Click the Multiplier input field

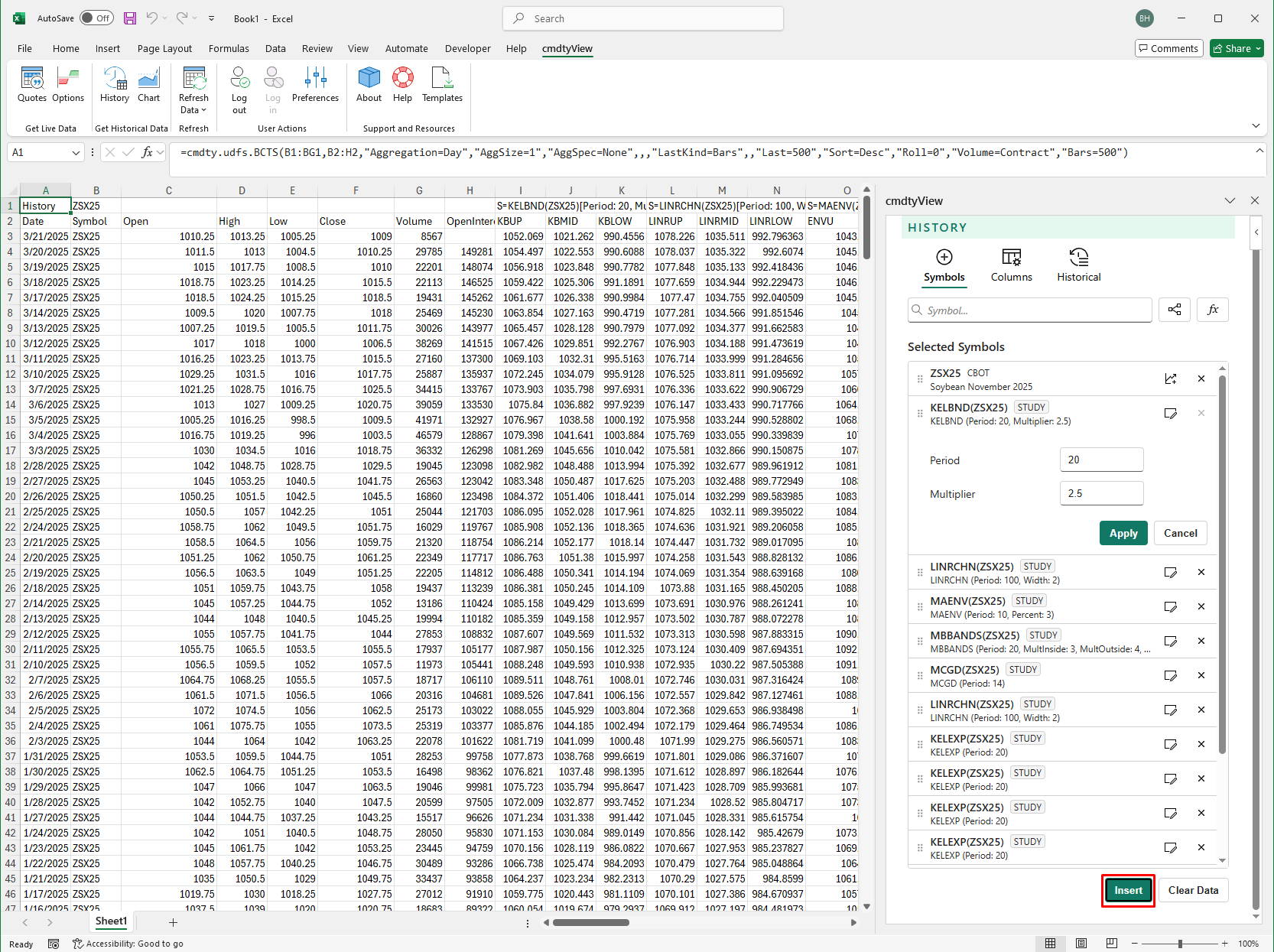coord(1101,493)
